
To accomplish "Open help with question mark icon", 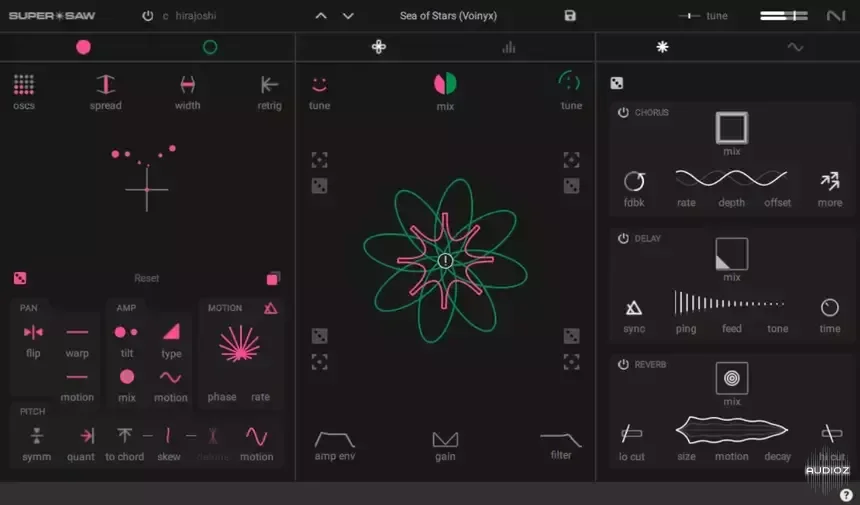I will [x=846, y=495].
